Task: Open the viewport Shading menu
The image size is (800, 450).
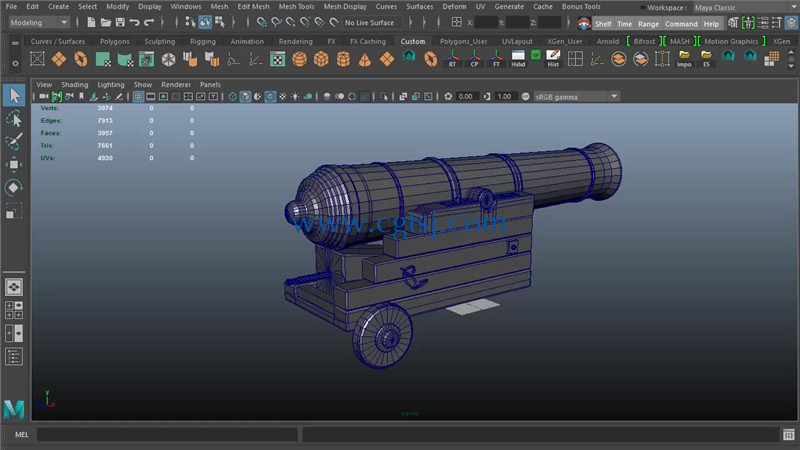Action: pyautogui.click(x=74, y=85)
